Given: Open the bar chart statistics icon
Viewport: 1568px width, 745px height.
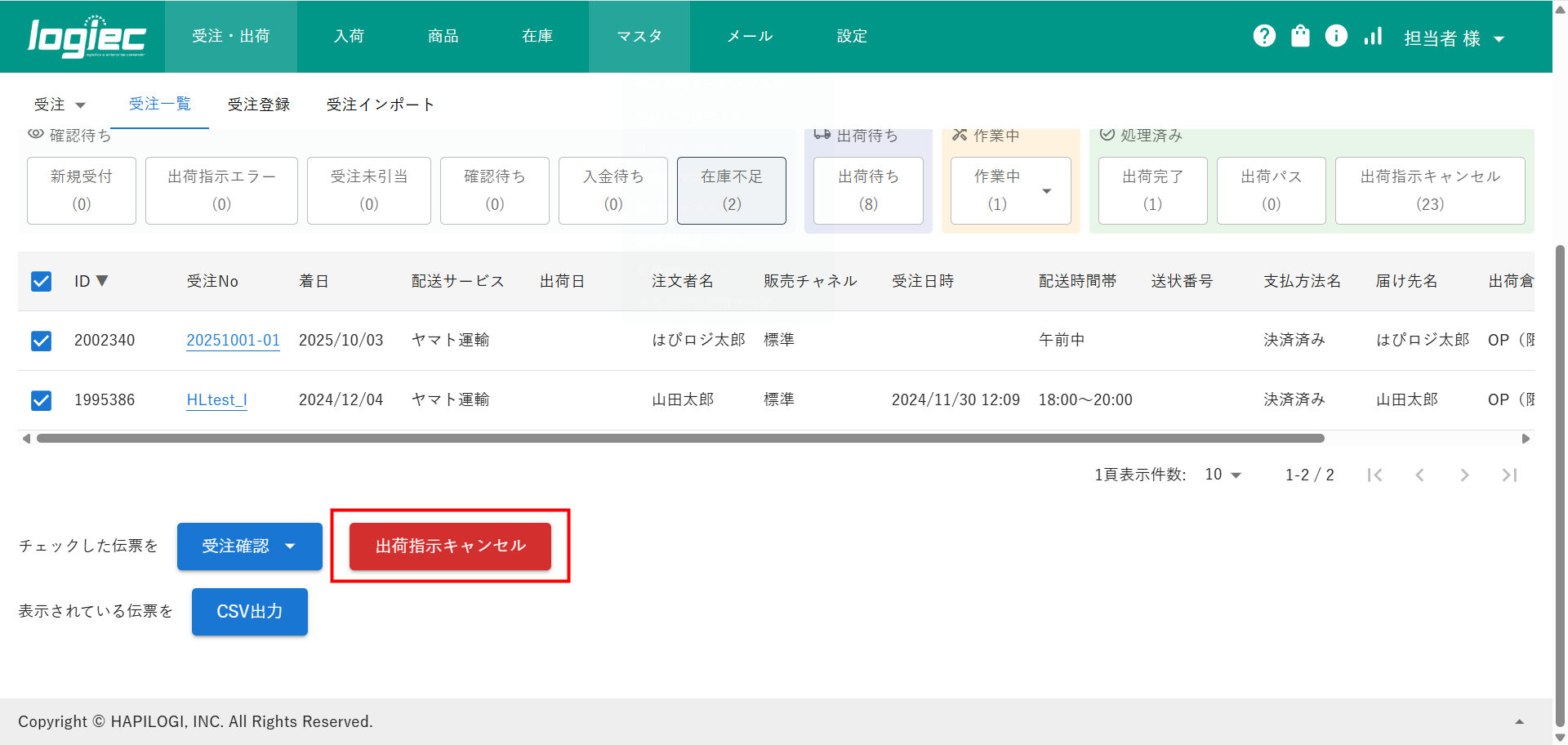Looking at the screenshot, I should tap(1373, 36).
